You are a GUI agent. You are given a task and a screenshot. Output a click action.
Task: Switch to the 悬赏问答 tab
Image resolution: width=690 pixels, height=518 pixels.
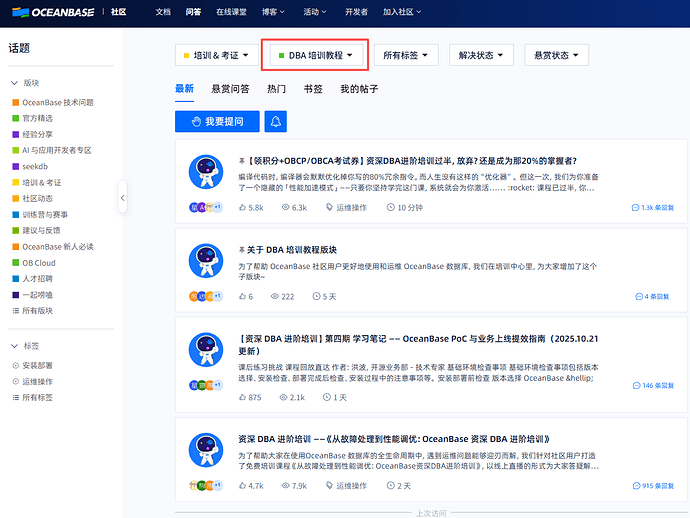pos(230,89)
